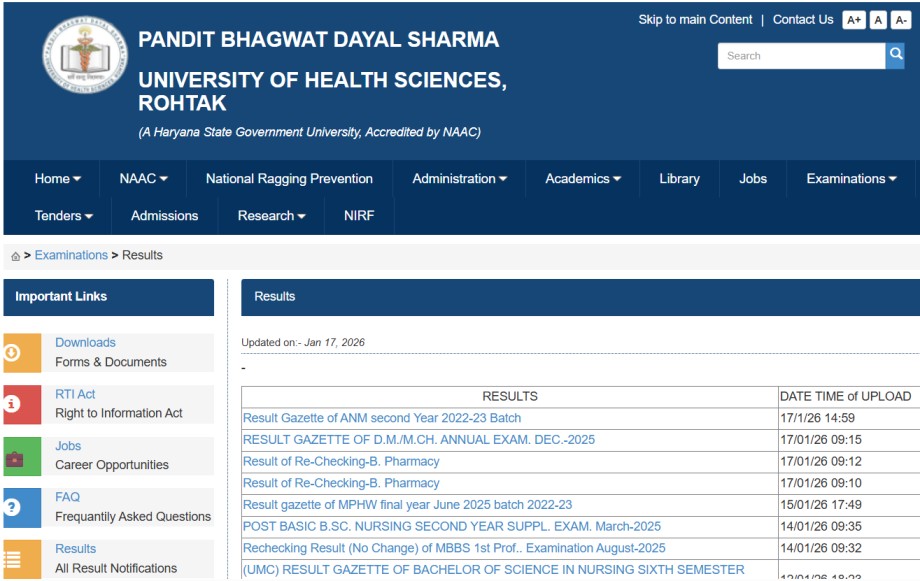This screenshot has height=581, width=920.
Task: Click Skip to main Content link
Action: pyautogui.click(x=695, y=20)
